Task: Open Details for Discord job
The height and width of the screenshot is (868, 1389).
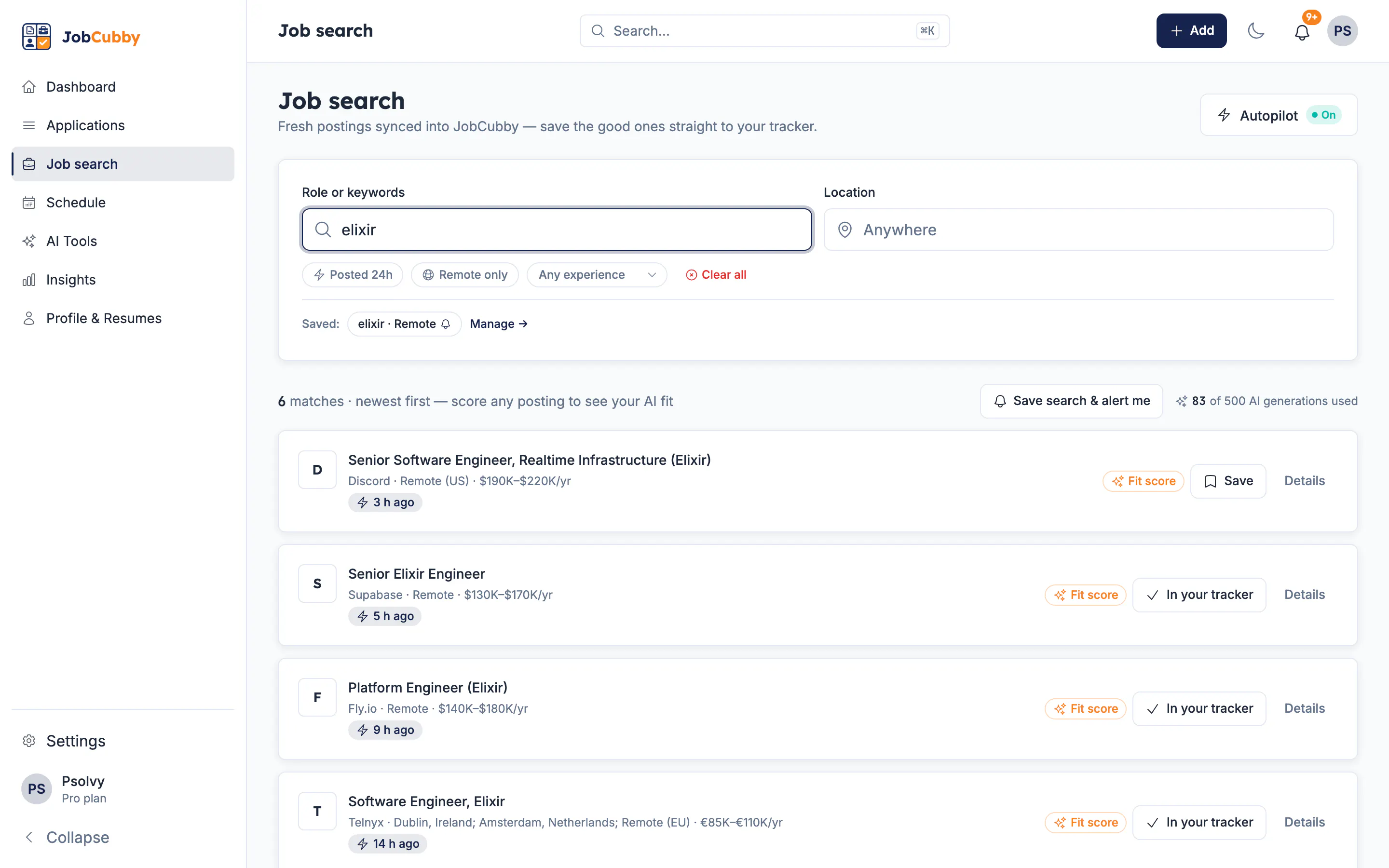Action: pyautogui.click(x=1304, y=481)
